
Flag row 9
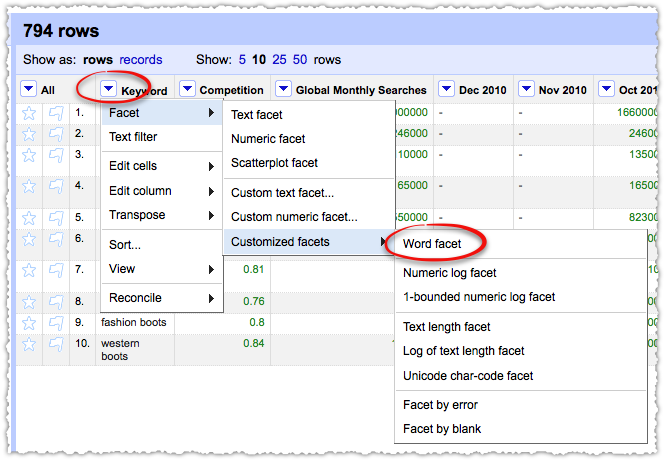(x=56, y=323)
